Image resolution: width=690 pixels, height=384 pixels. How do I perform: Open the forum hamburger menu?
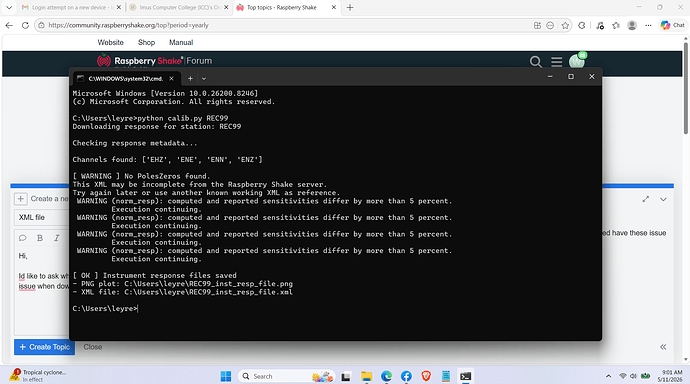pos(557,62)
